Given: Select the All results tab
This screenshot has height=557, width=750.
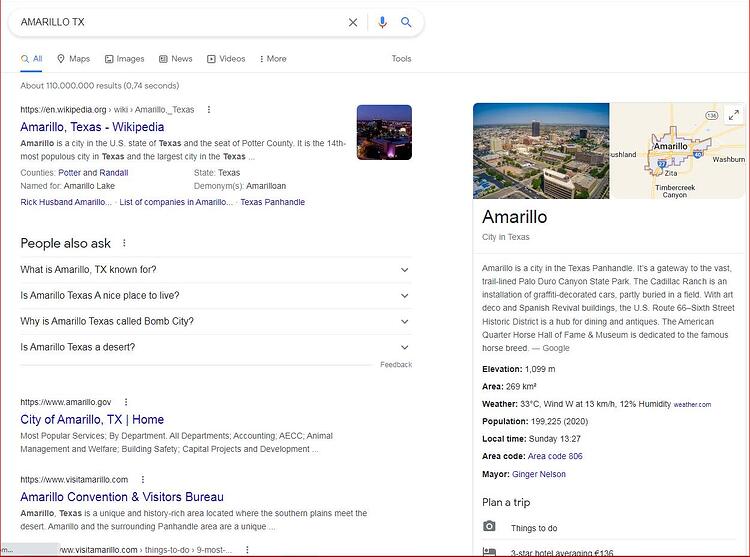Looking at the screenshot, I should [x=32, y=59].
